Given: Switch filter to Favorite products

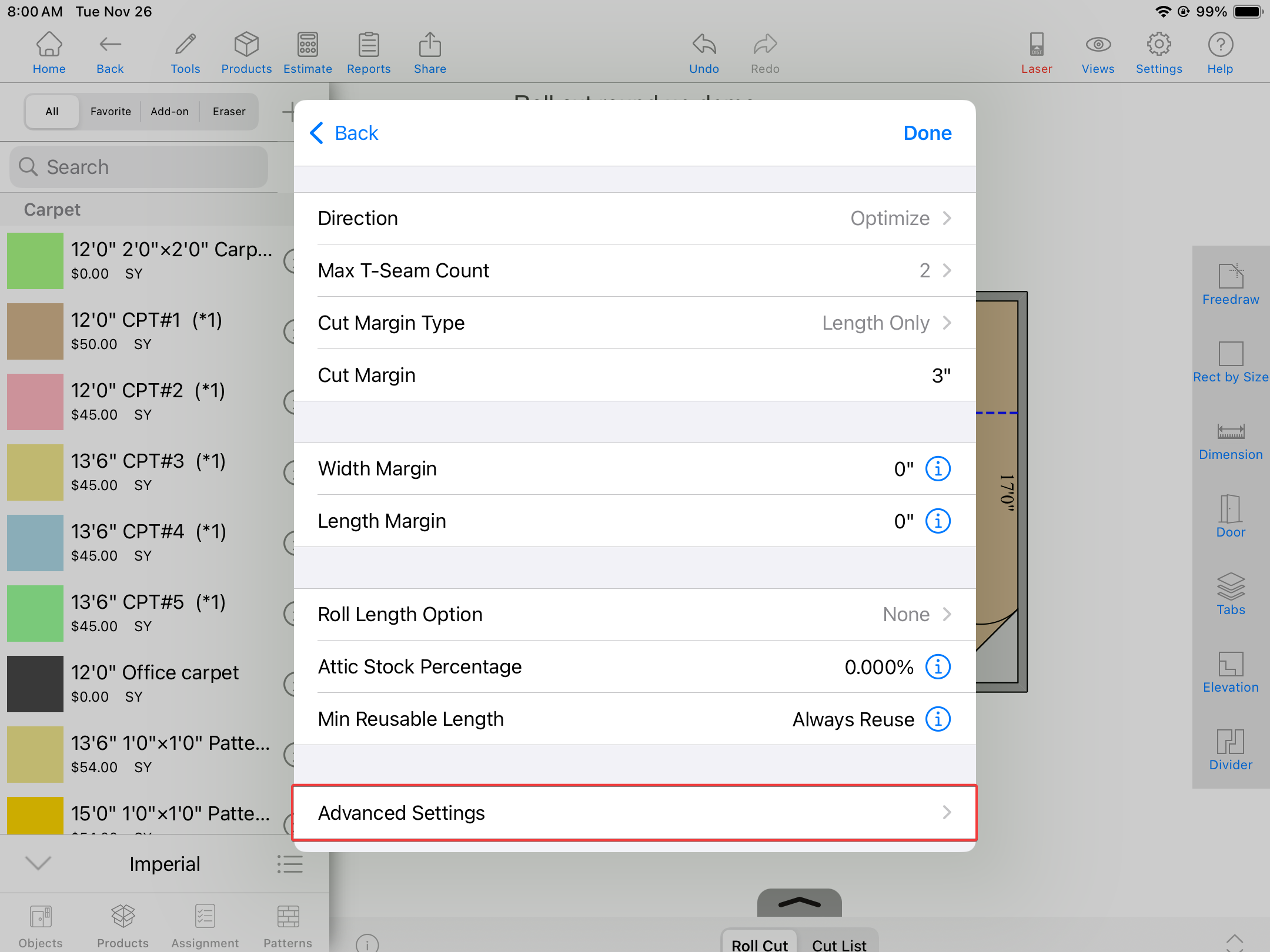Looking at the screenshot, I should click(x=111, y=112).
